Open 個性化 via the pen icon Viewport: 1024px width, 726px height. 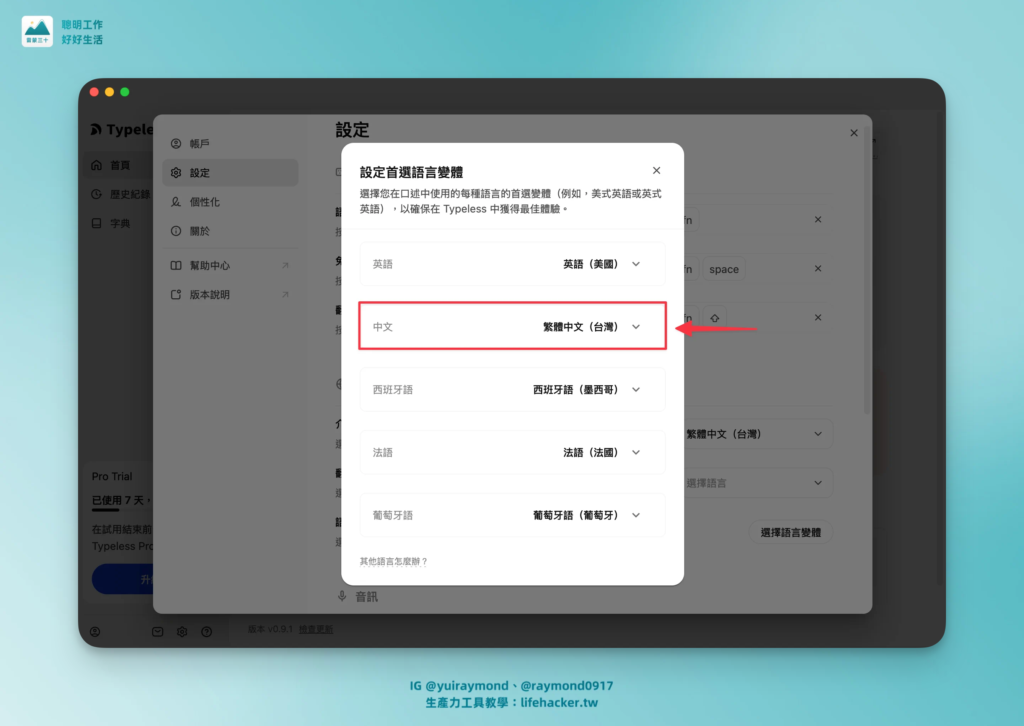[176, 202]
